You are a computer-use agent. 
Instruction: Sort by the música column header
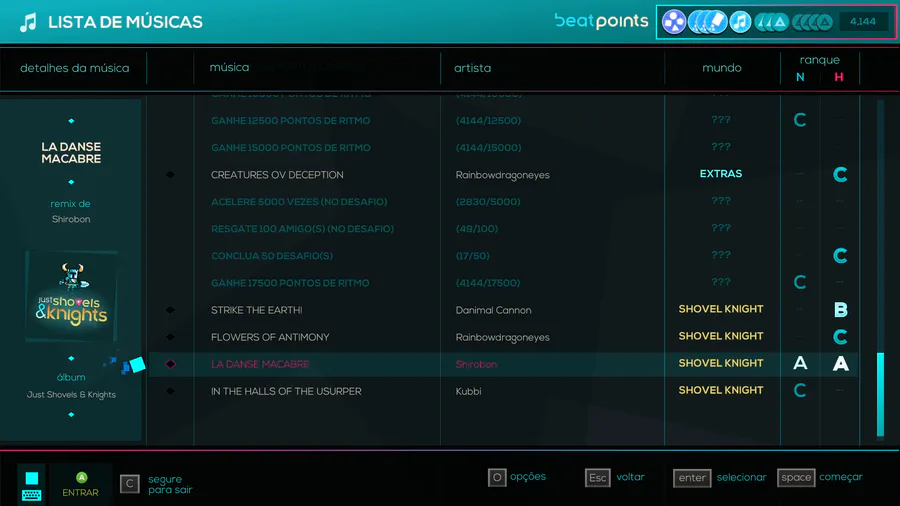pyautogui.click(x=229, y=68)
